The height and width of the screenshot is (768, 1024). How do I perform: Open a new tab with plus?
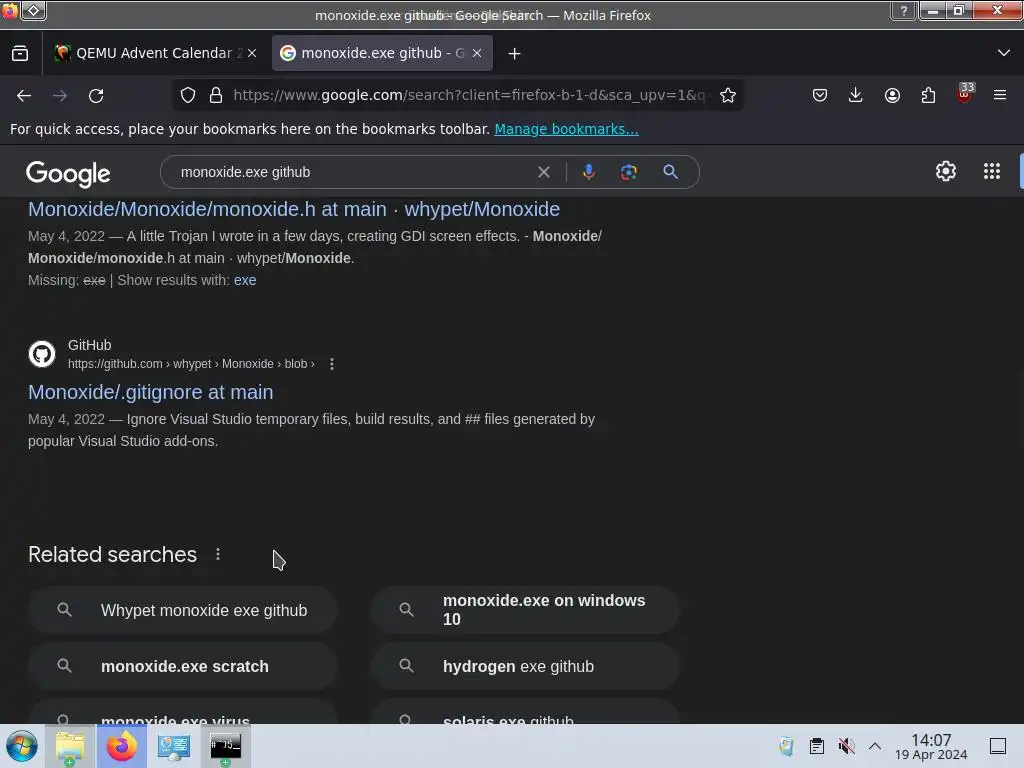click(515, 54)
